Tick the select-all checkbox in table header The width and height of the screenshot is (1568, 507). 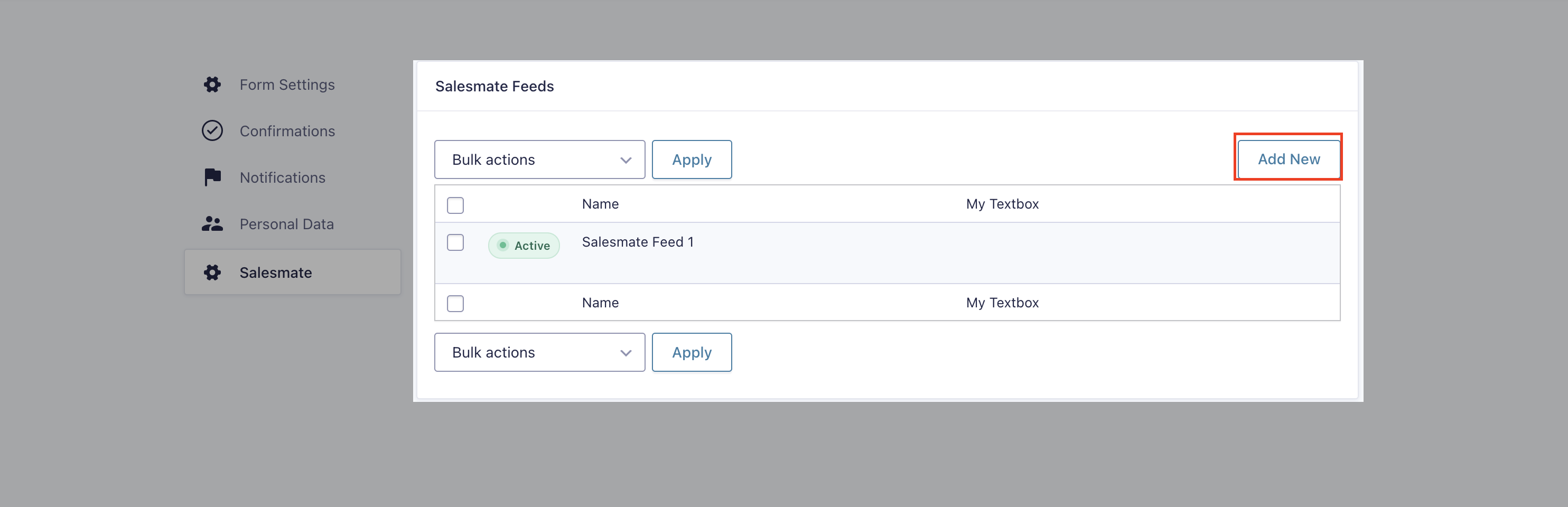pyautogui.click(x=455, y=205)
